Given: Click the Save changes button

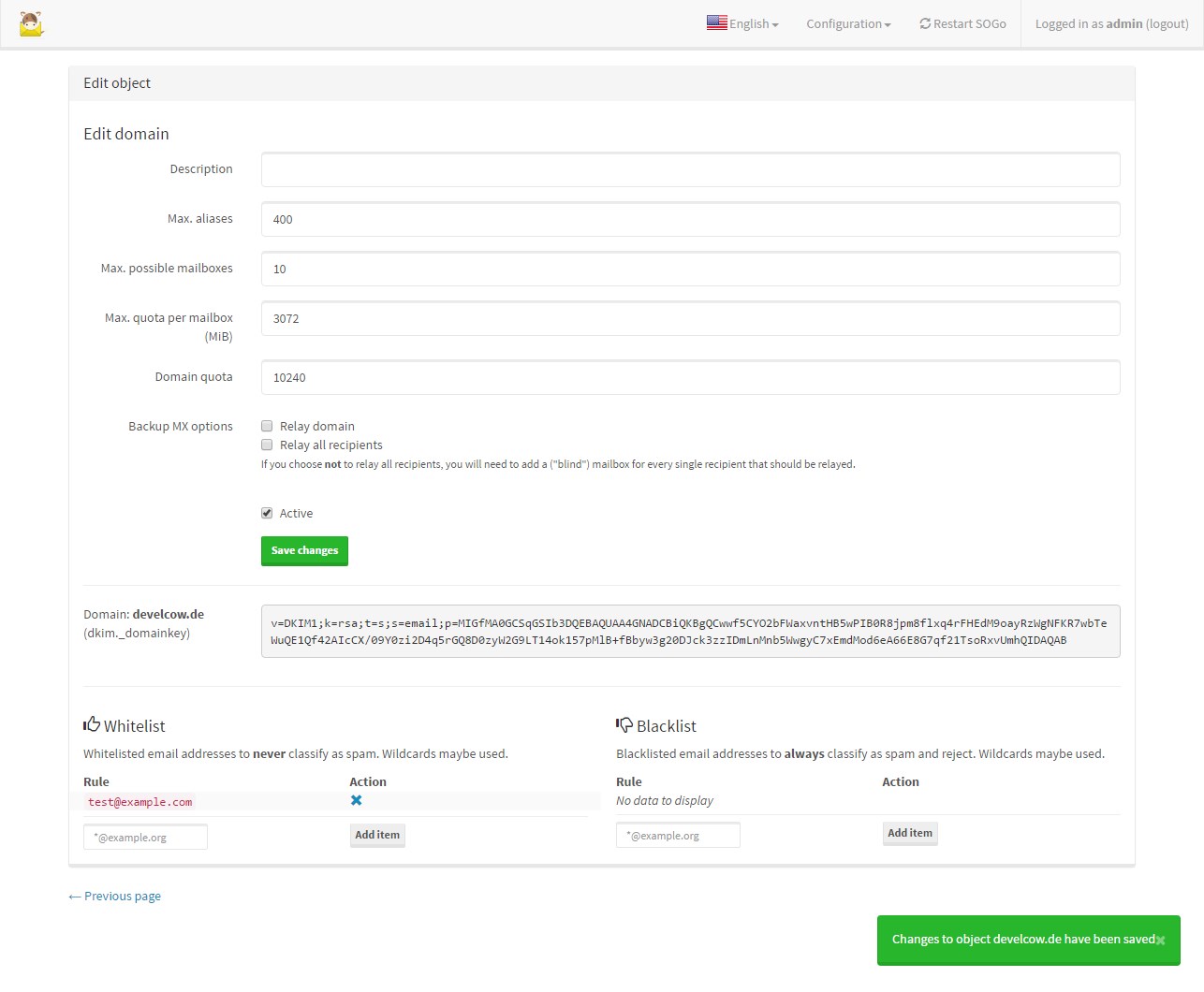Looking at the screenshot, I should click(x=304, y=550).
